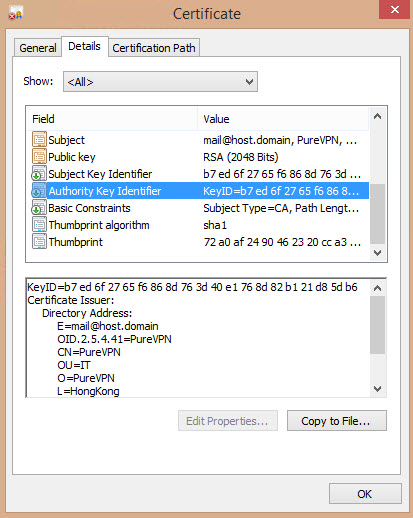Click the 'OU=IT' line
413x518 pixels.
74,365
